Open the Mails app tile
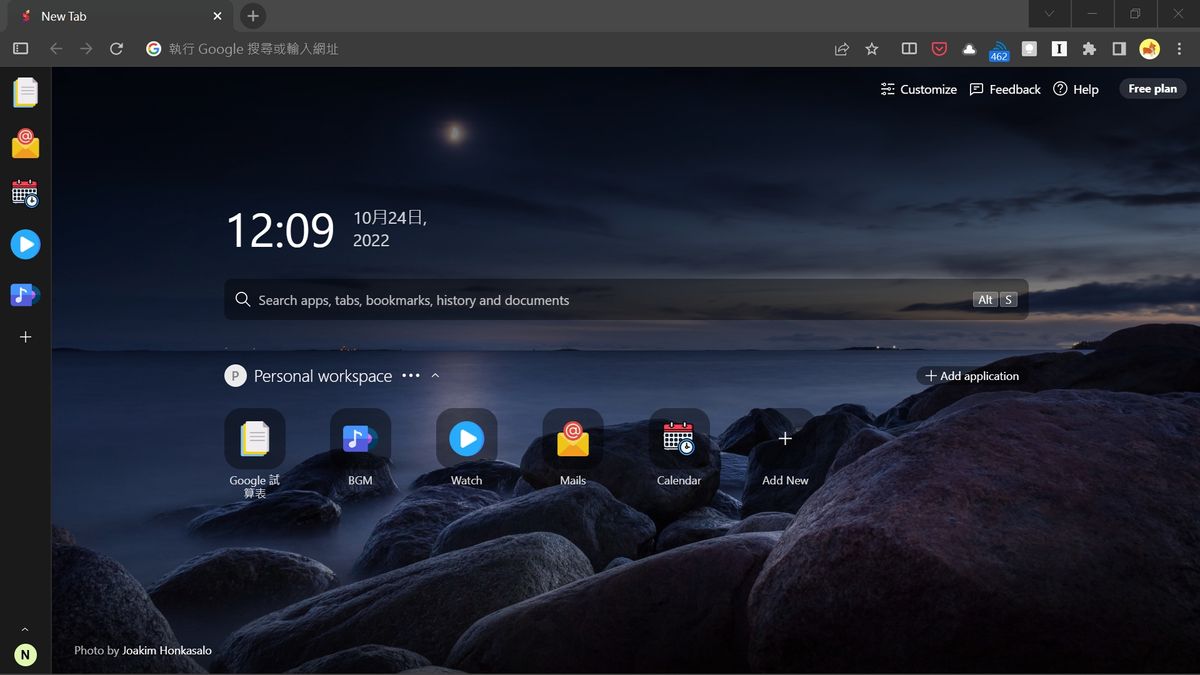The height and width of the screenshot is (675, 1200). click(x=572, y=438)
